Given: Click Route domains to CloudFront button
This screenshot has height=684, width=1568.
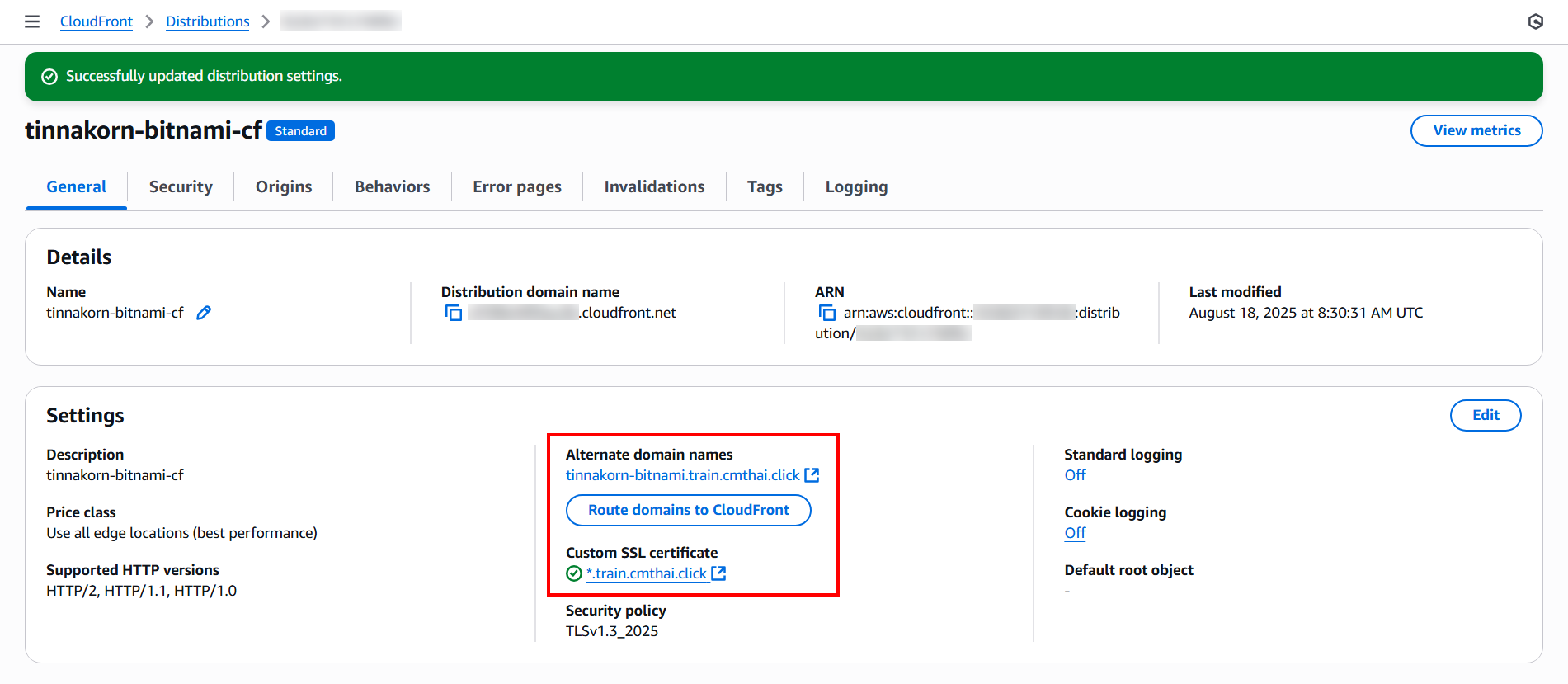Looking at the screenshot, I should (x=689, y=510).
